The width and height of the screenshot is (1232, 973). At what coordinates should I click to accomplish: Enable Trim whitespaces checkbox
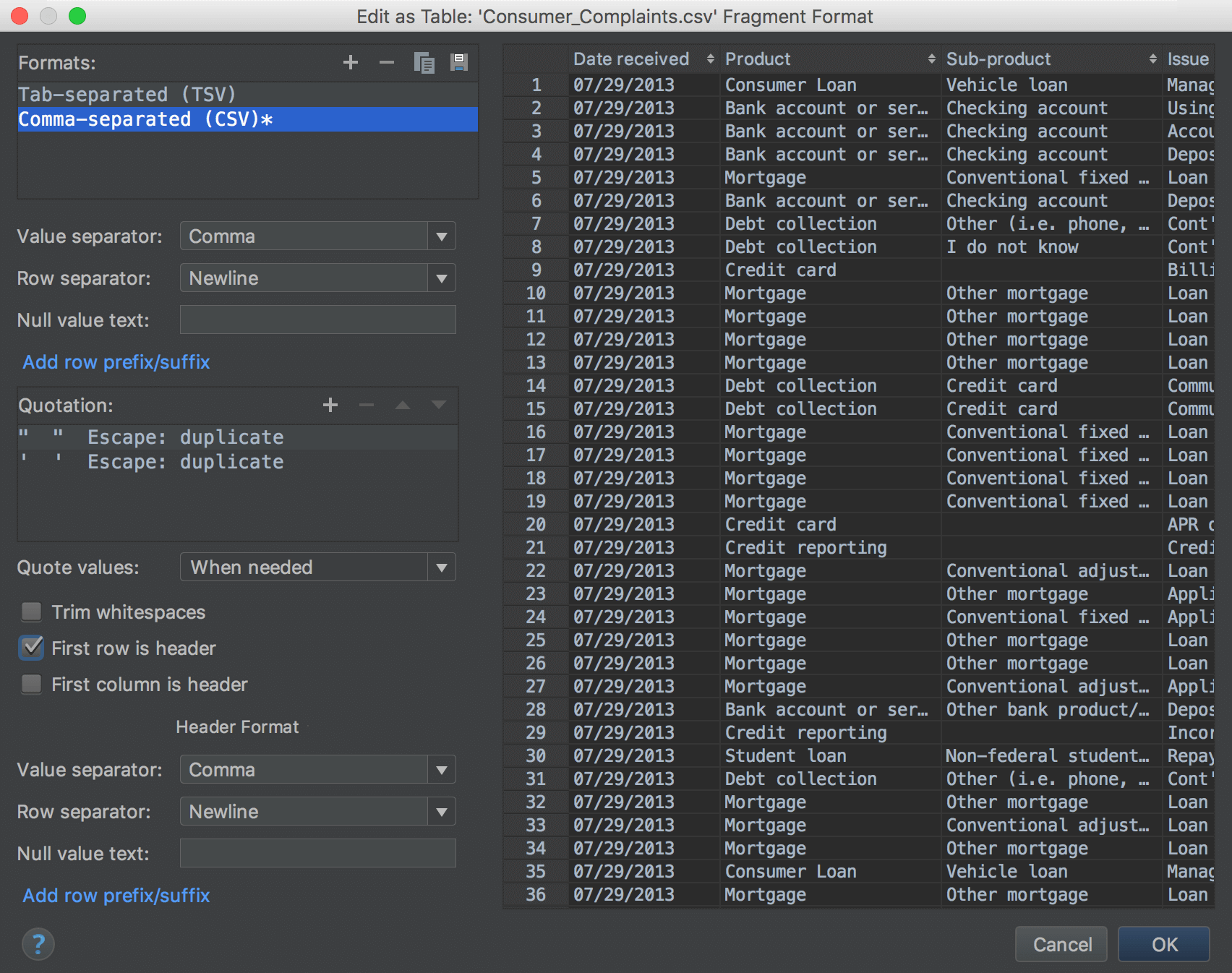tap(32, 612)
